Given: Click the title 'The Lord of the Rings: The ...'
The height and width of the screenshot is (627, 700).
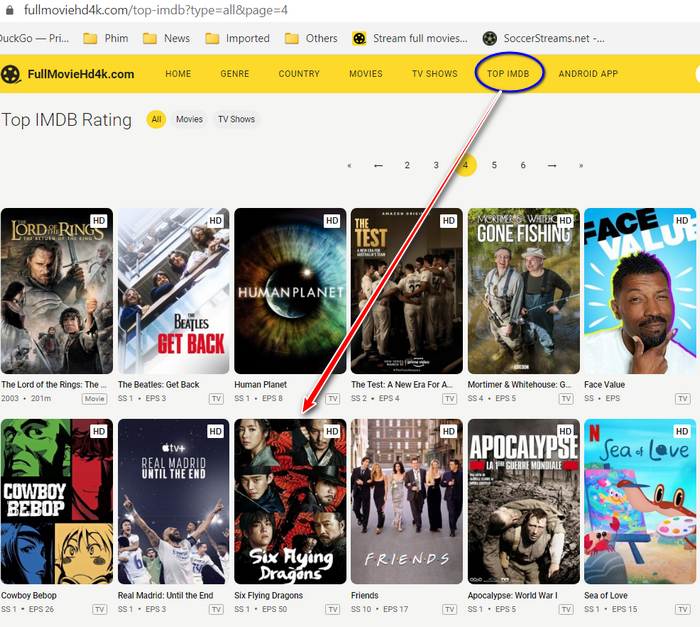Looking at the screenshot, I should point(54,385).
